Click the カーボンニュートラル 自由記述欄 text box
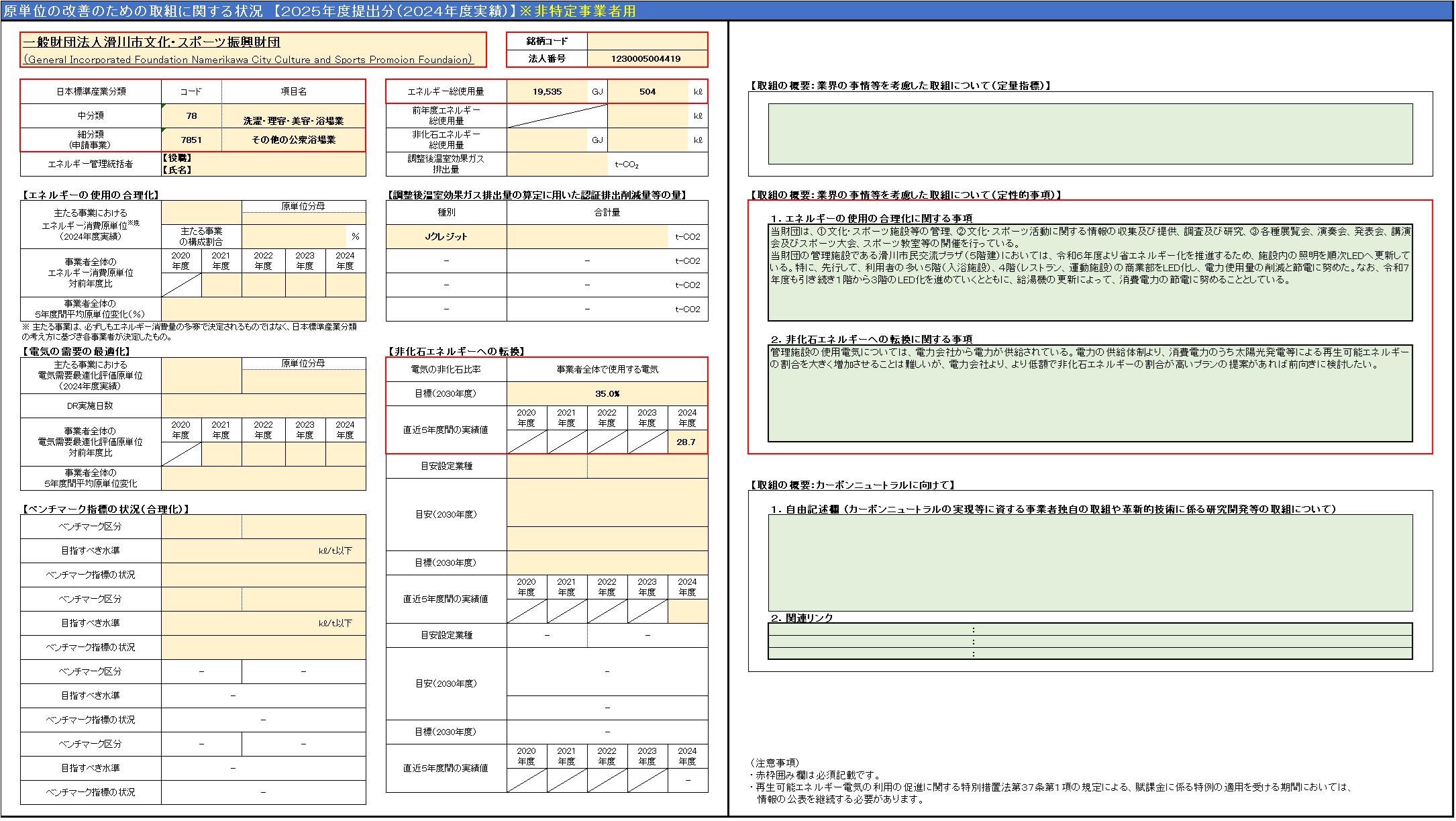 click(x=1090, y=563)
